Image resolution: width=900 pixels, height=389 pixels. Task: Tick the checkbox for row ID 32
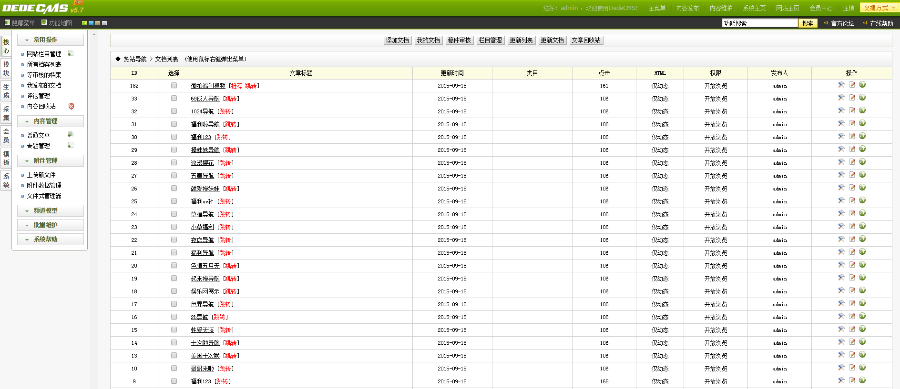point(174,111)
